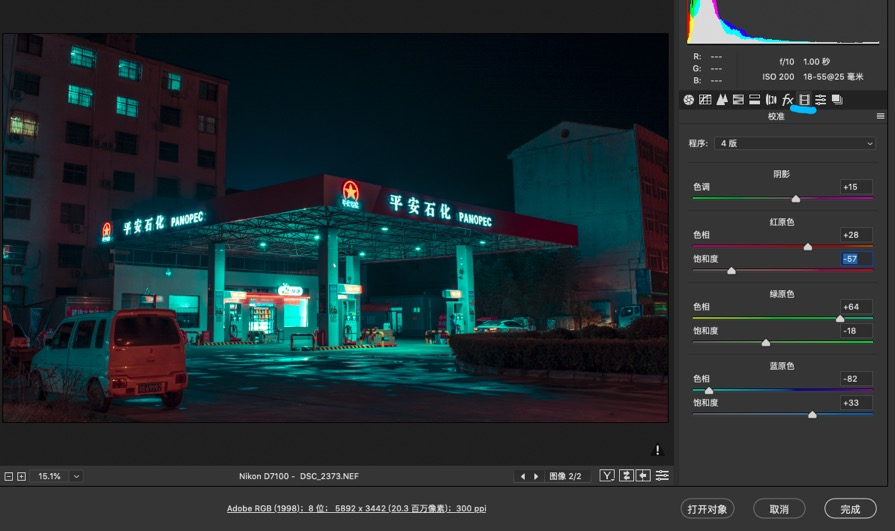895x531 pixels.
Task: Open the Detail panel tab (mountains icon)
Action: [x=721, y=100]
